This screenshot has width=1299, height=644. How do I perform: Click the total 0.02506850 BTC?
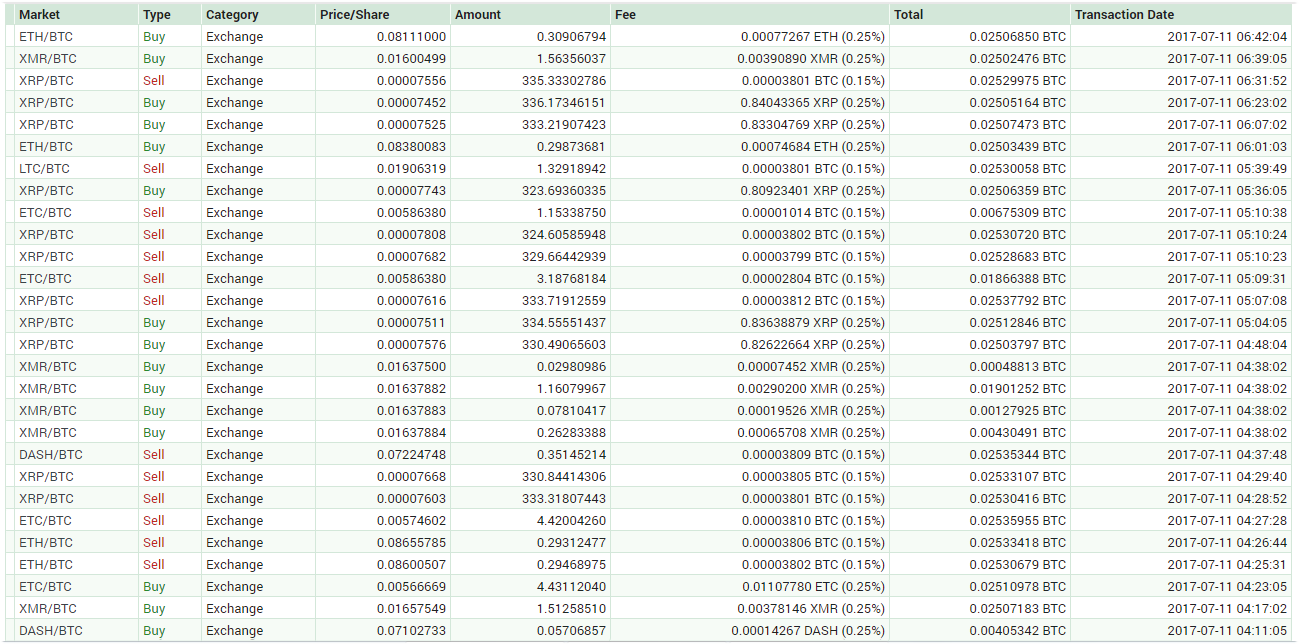[x=1017, y=37]
